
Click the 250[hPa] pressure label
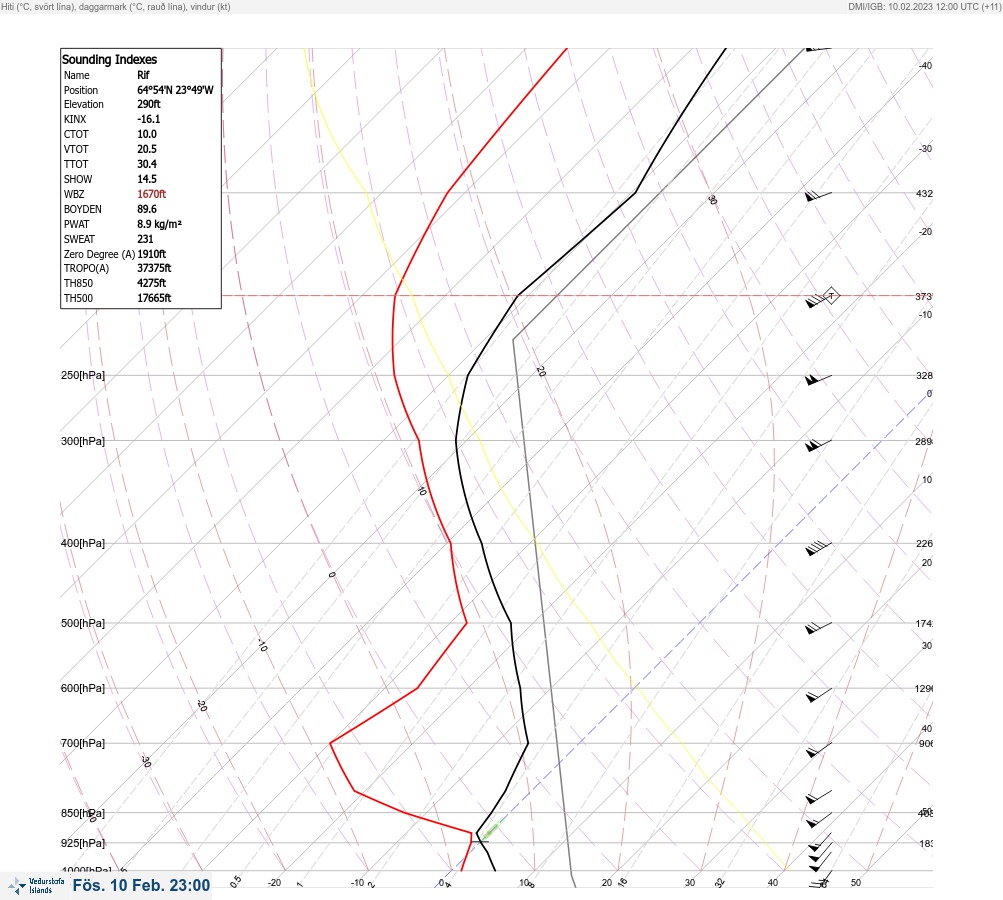[83, 375]
